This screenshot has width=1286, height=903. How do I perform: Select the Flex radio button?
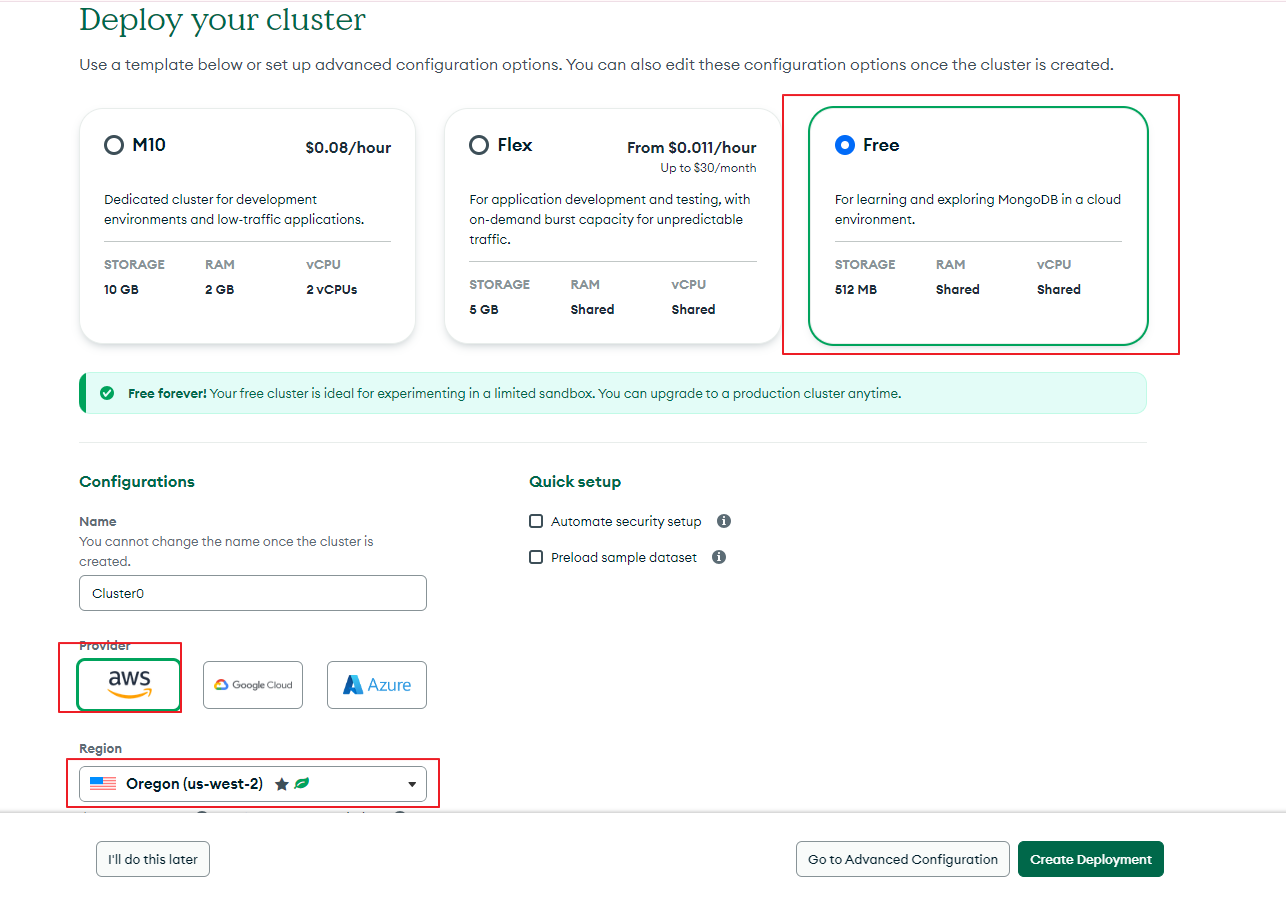click(x=479, y=145)
